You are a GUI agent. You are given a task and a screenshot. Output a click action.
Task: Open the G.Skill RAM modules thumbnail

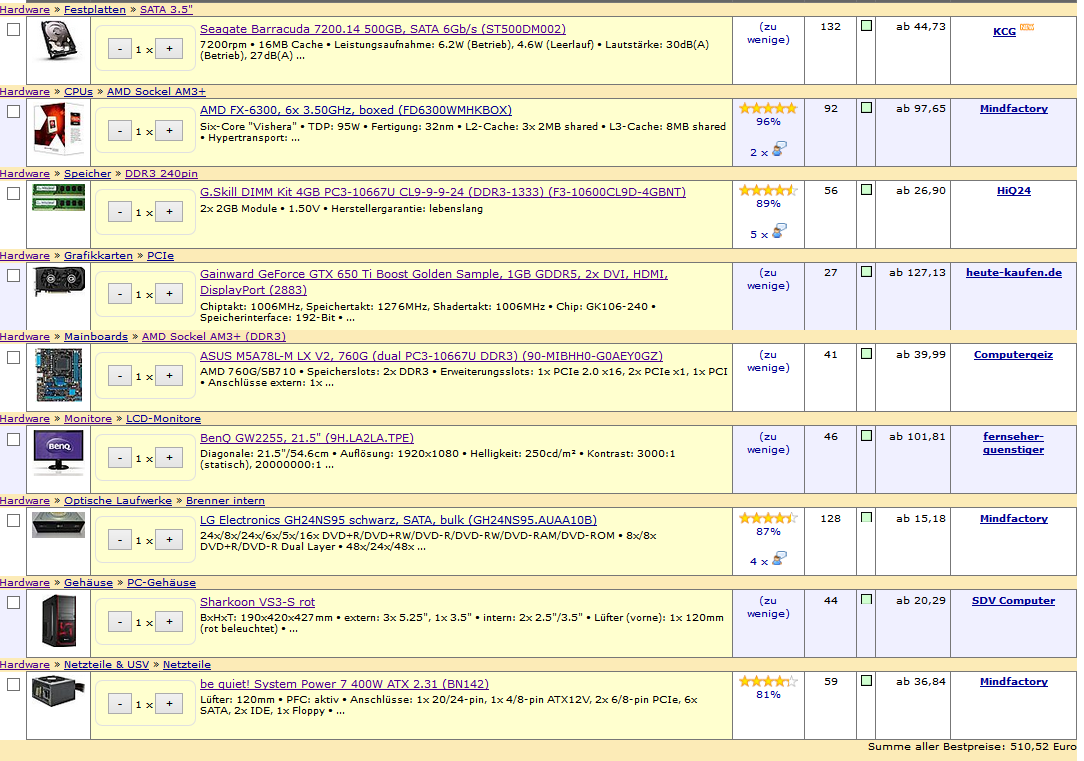pos(59,198)
